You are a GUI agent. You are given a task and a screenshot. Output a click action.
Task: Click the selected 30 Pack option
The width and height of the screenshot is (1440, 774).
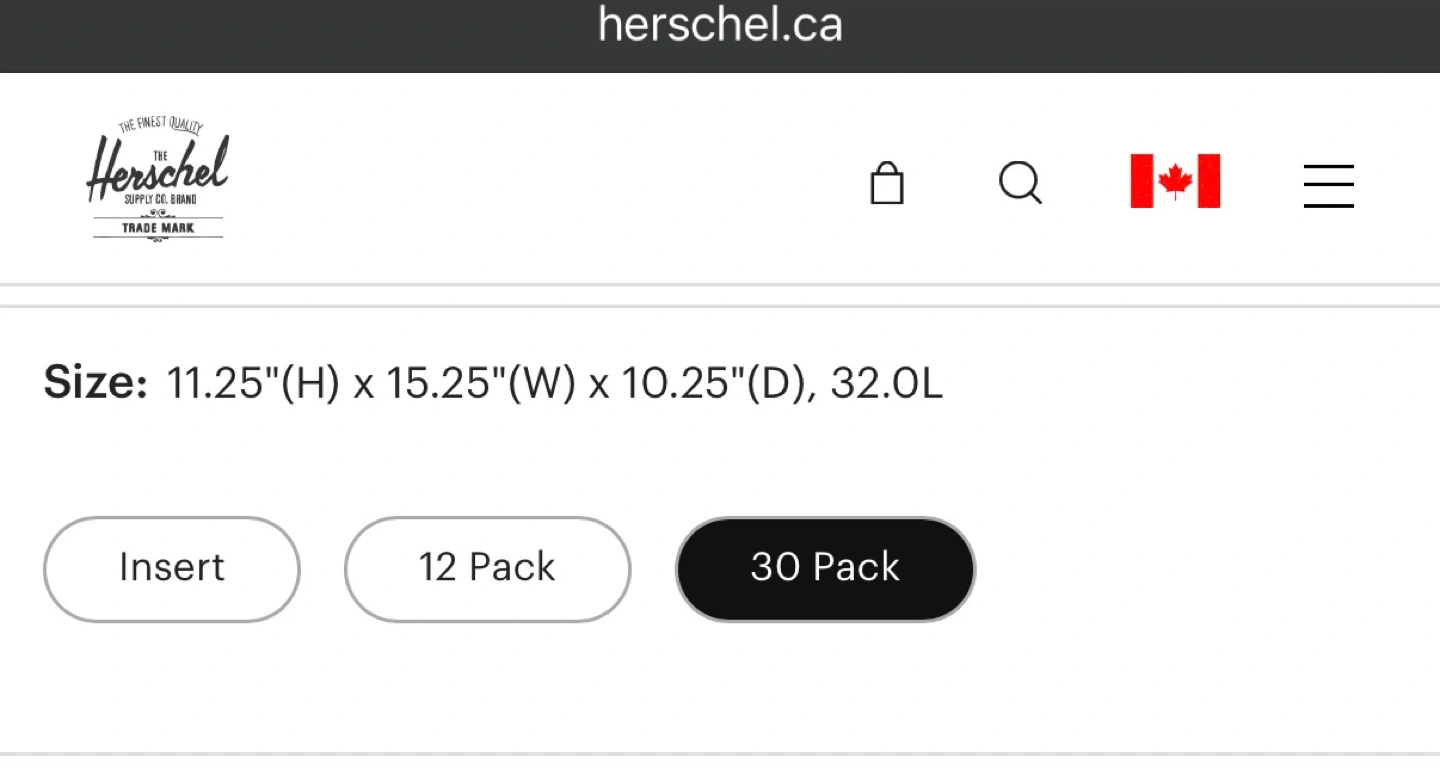825,568
